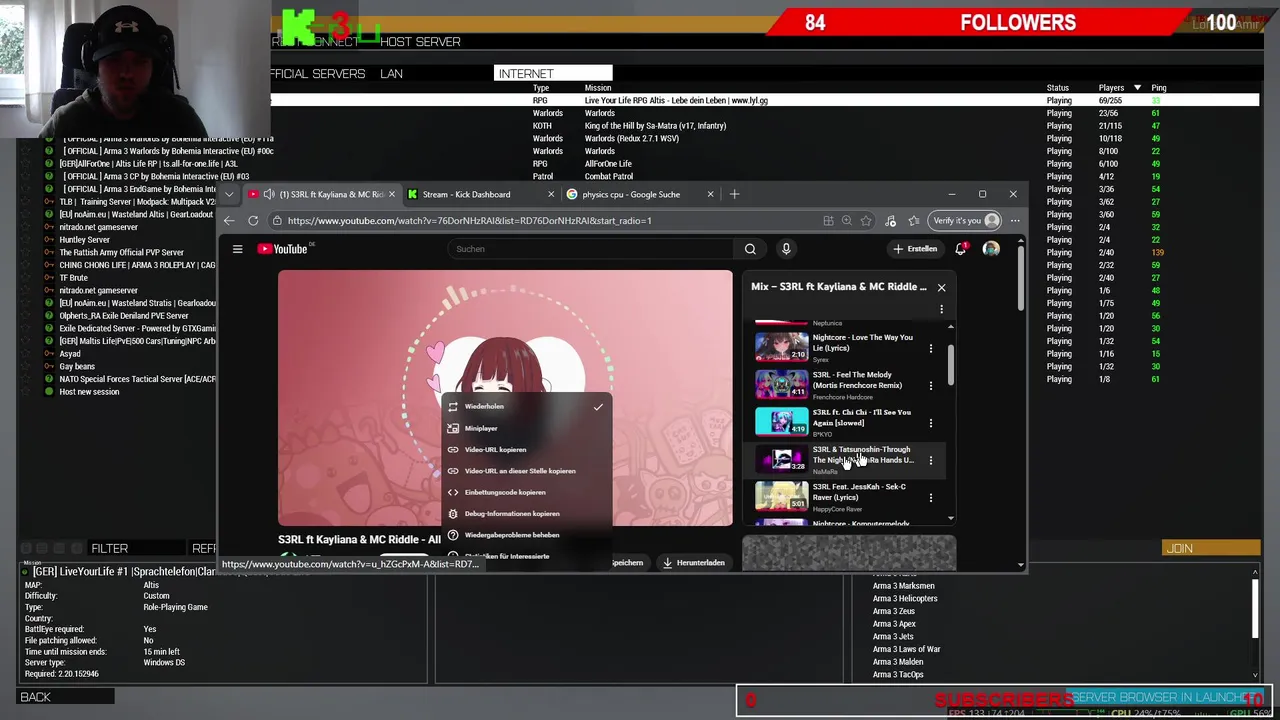Open the YouTube account avatar menu
The height and width of the screenshot is (720, 1280).
point(991,249)
